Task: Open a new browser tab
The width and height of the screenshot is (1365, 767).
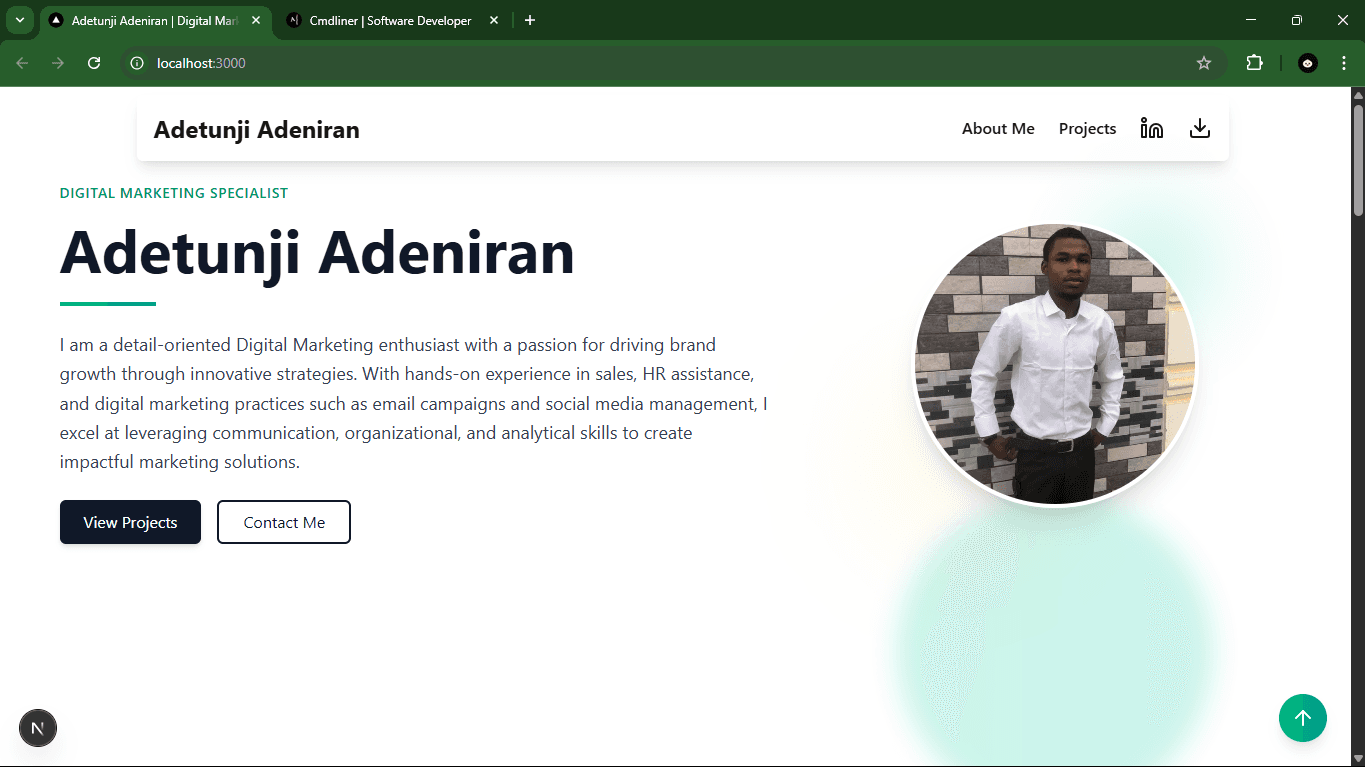Action: 530,20
